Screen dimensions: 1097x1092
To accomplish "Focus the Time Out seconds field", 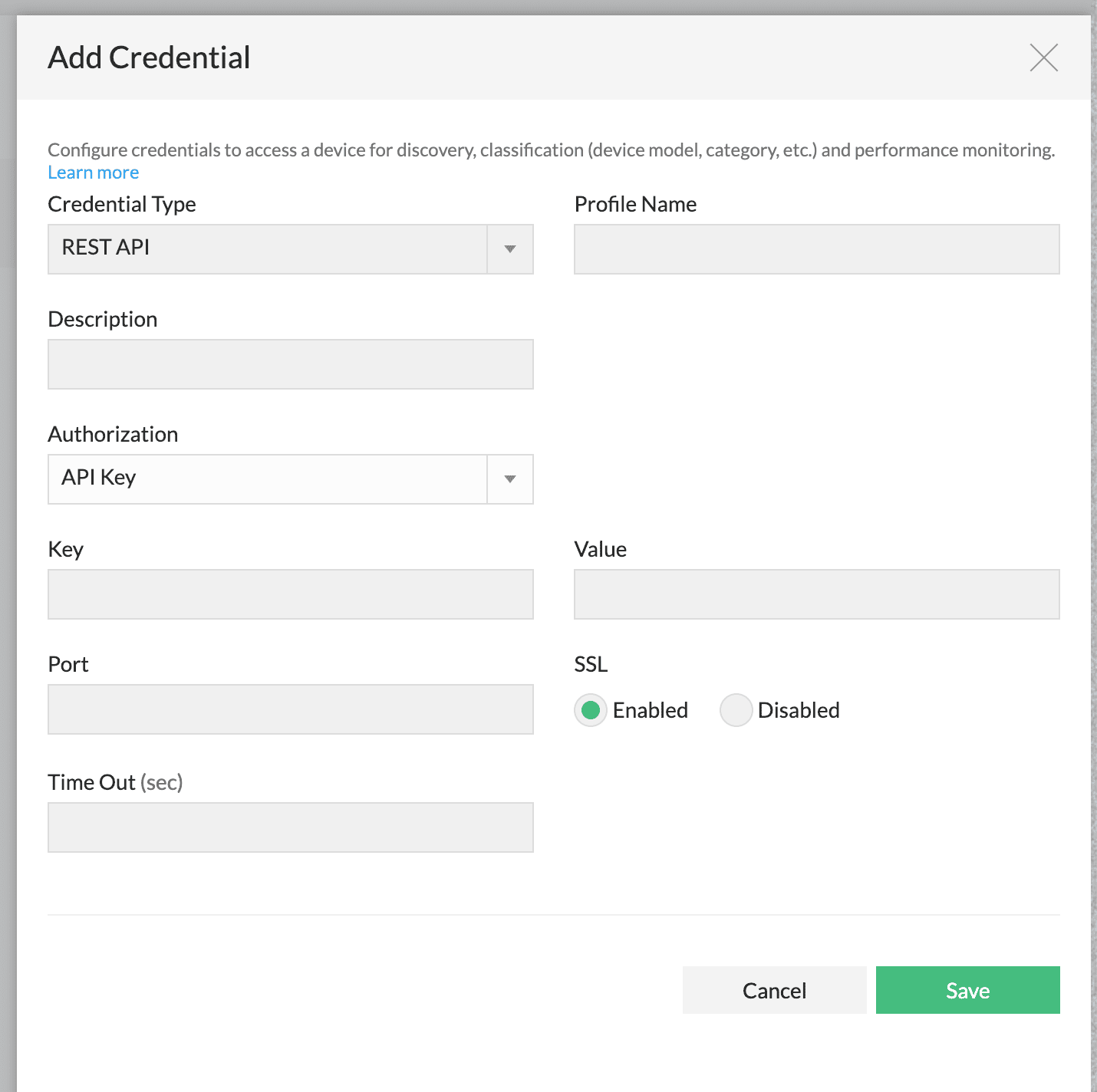I will 290,827.
